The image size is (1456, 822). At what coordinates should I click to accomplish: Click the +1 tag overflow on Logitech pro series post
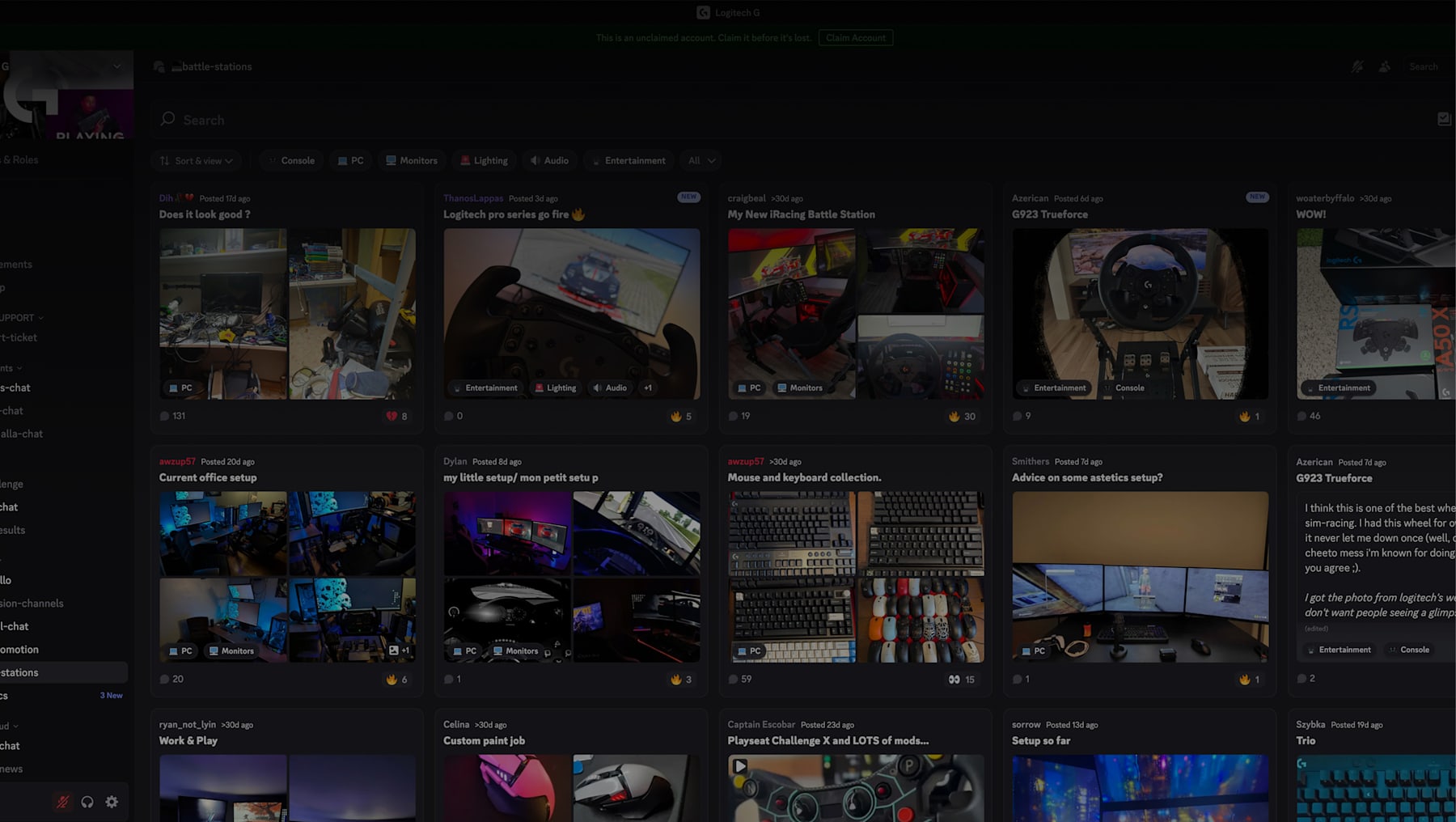click(648, 388)
